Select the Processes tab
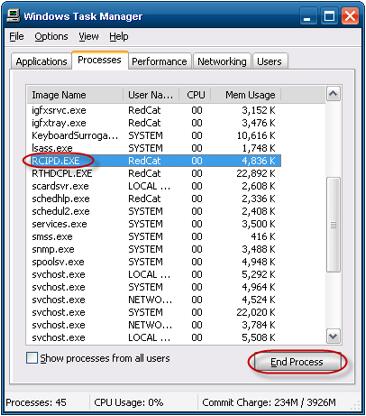This screenshot has width=366, height=416. coord(99,60)
